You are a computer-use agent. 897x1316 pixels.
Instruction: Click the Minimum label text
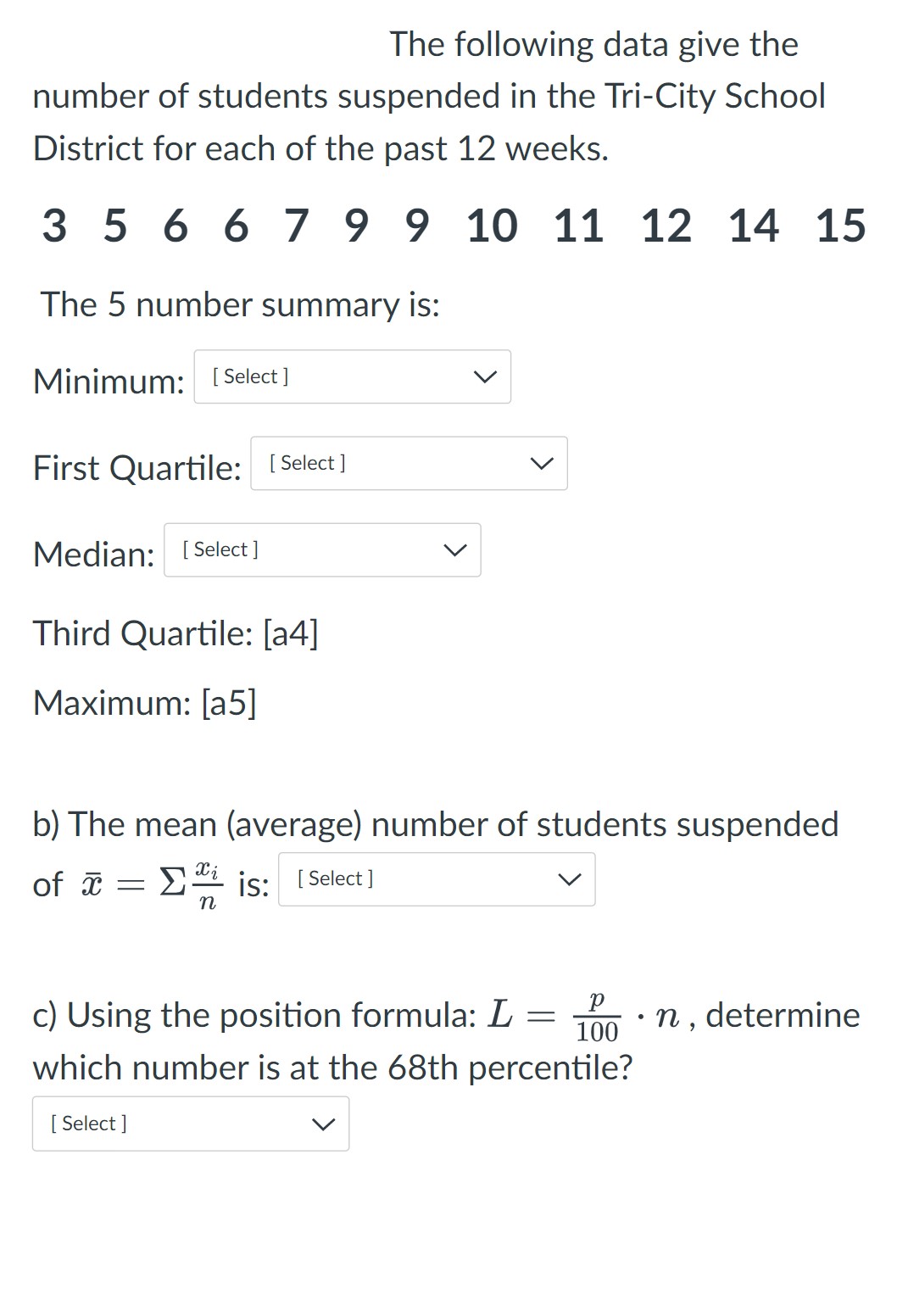[107, 382]
